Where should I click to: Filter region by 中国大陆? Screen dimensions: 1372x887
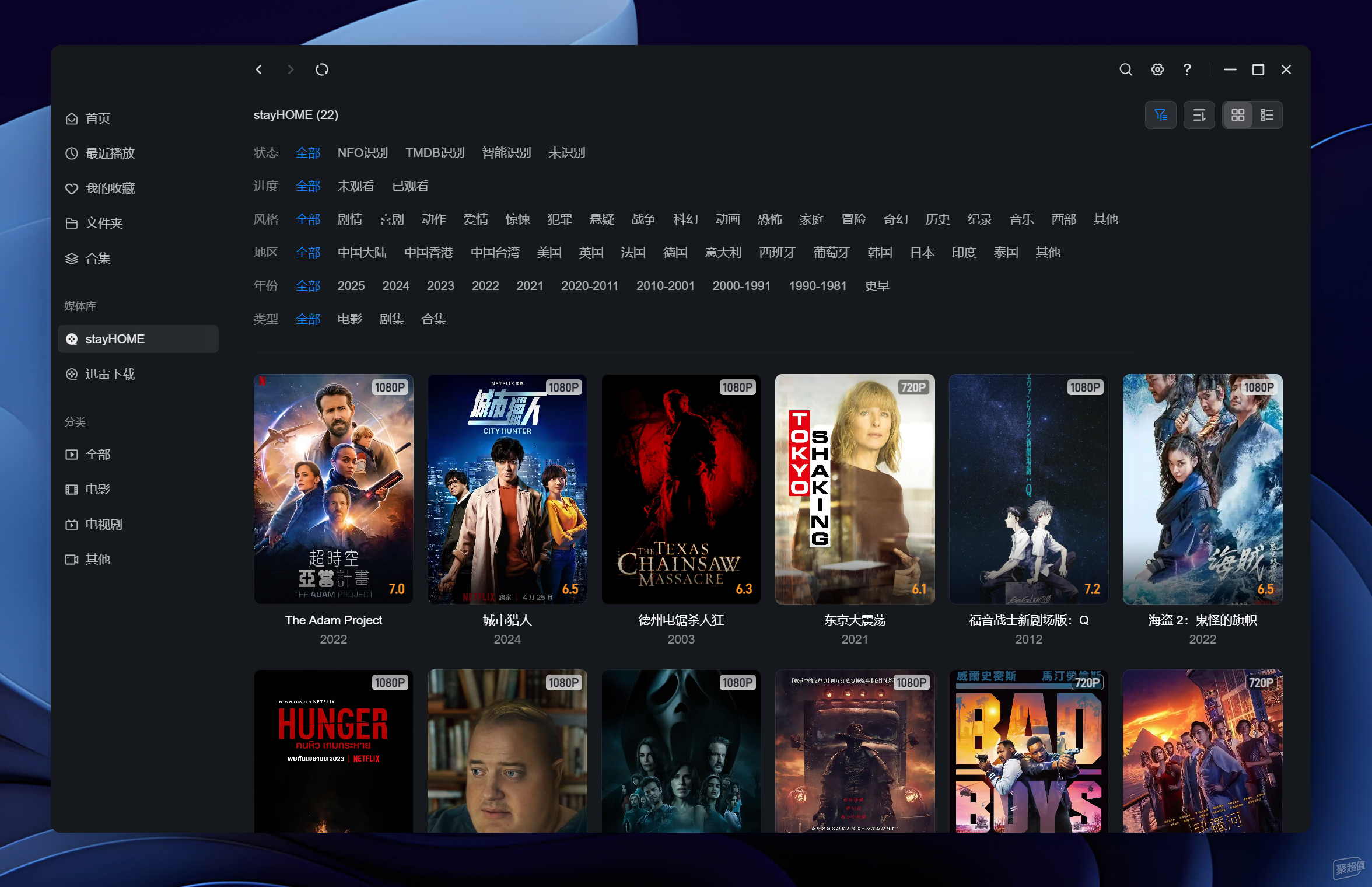click(362, 253)
